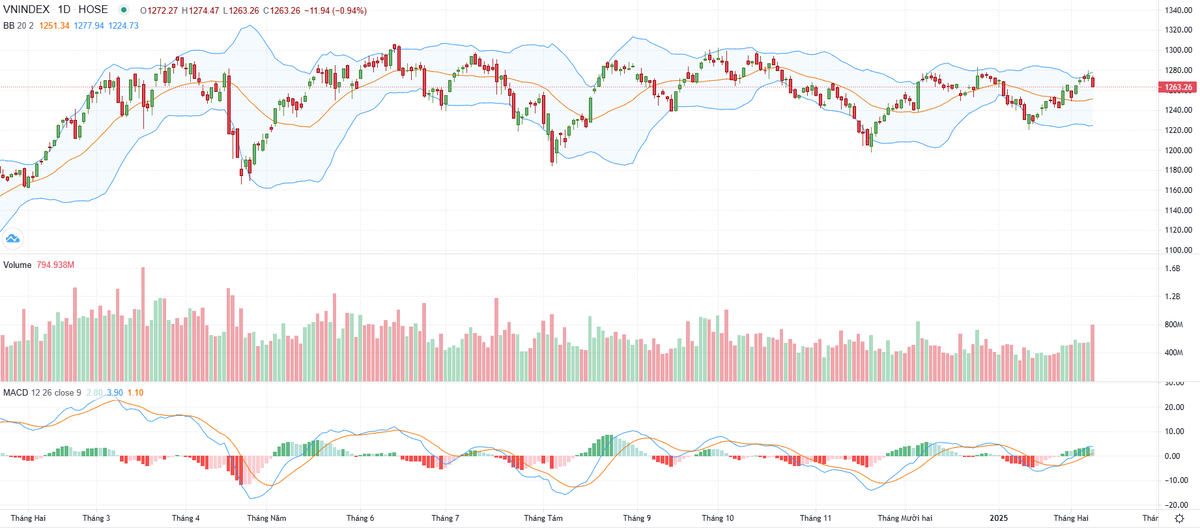Viewport: 1200px width, 528px height.
Task: Select the last red candlestick on chart
Action: [x=1093, y=83]
